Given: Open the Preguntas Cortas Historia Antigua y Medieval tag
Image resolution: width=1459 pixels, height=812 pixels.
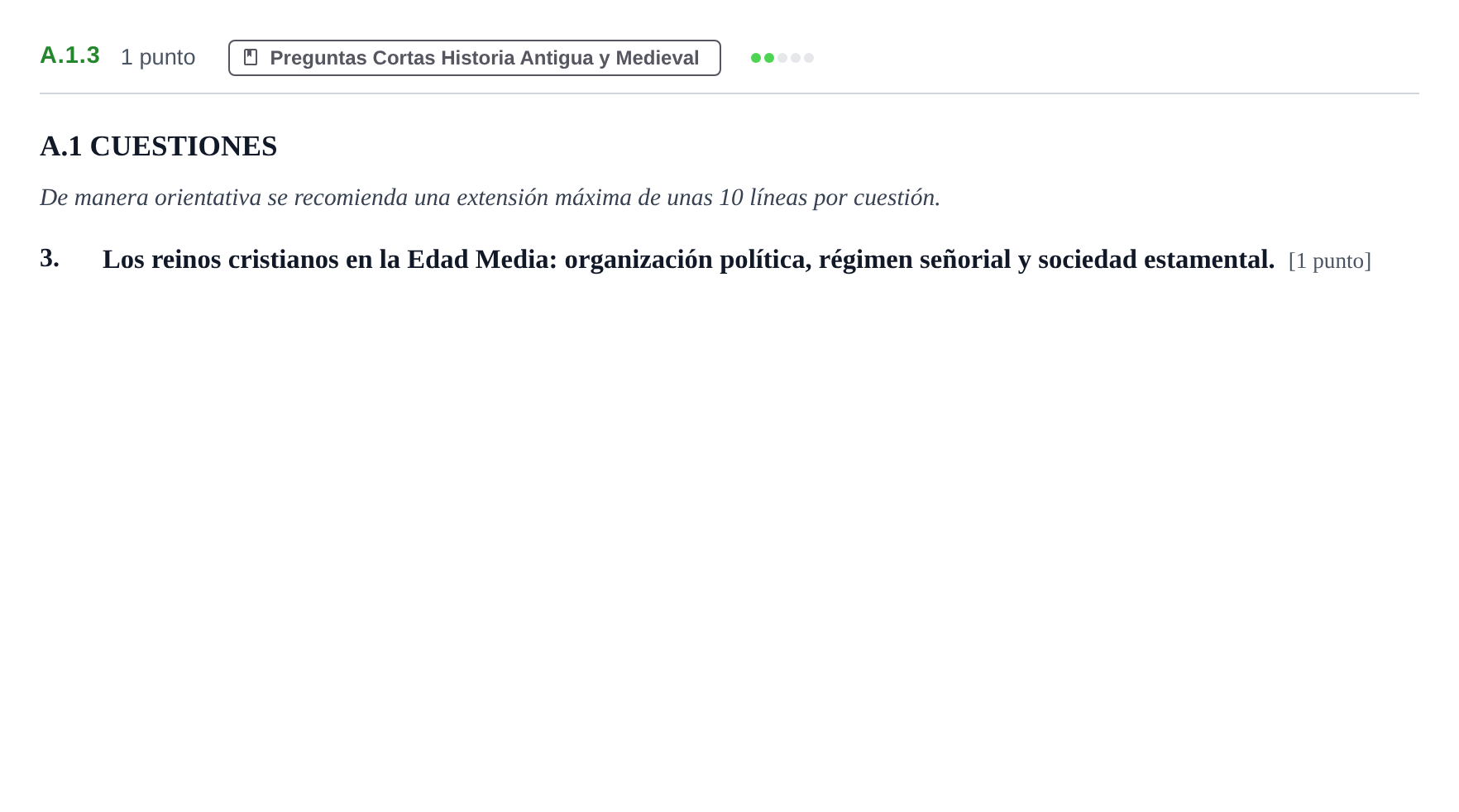Looking at the screenshot, I should point(474,58).
